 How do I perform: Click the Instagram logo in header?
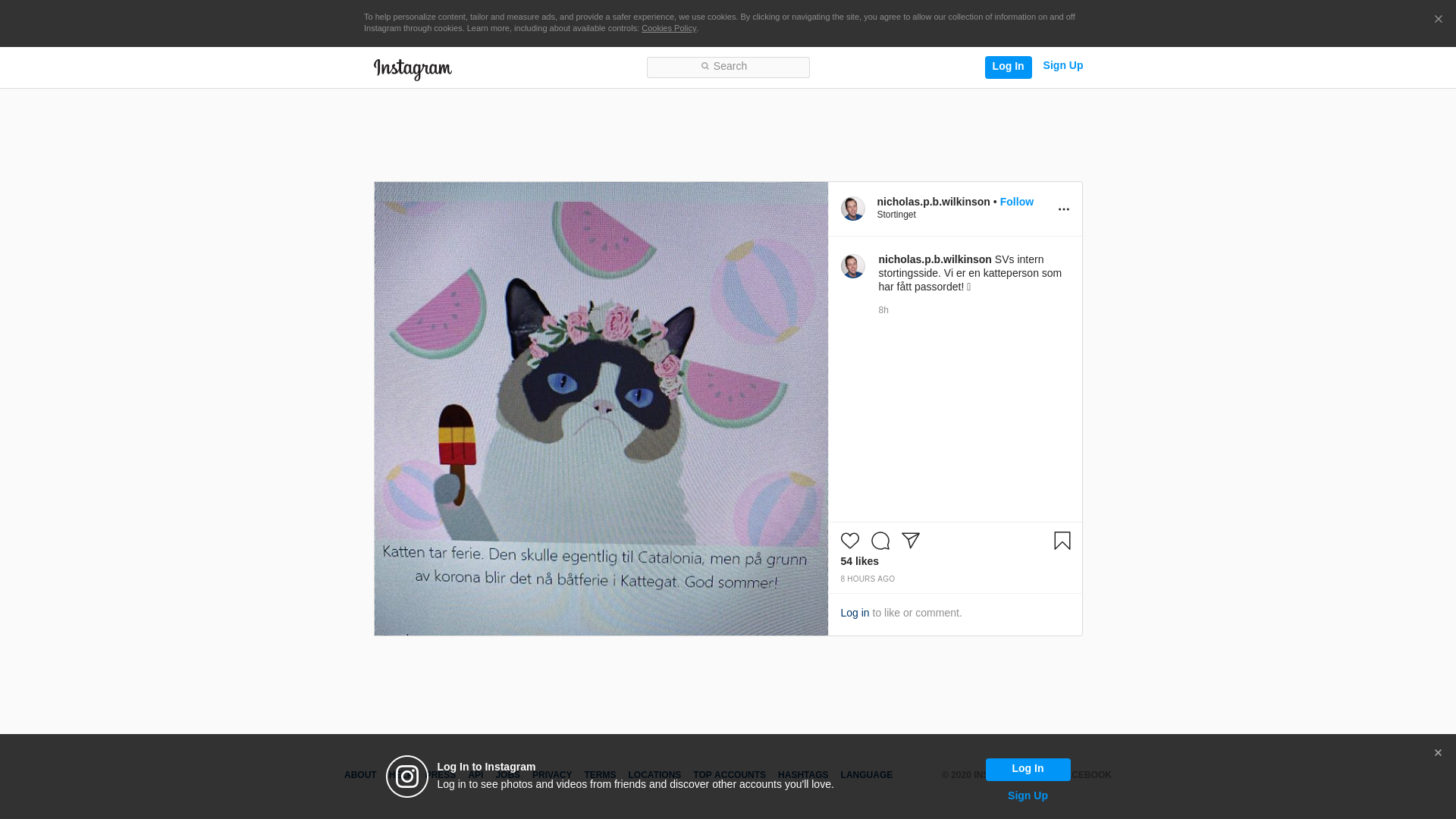click(413, 69)
